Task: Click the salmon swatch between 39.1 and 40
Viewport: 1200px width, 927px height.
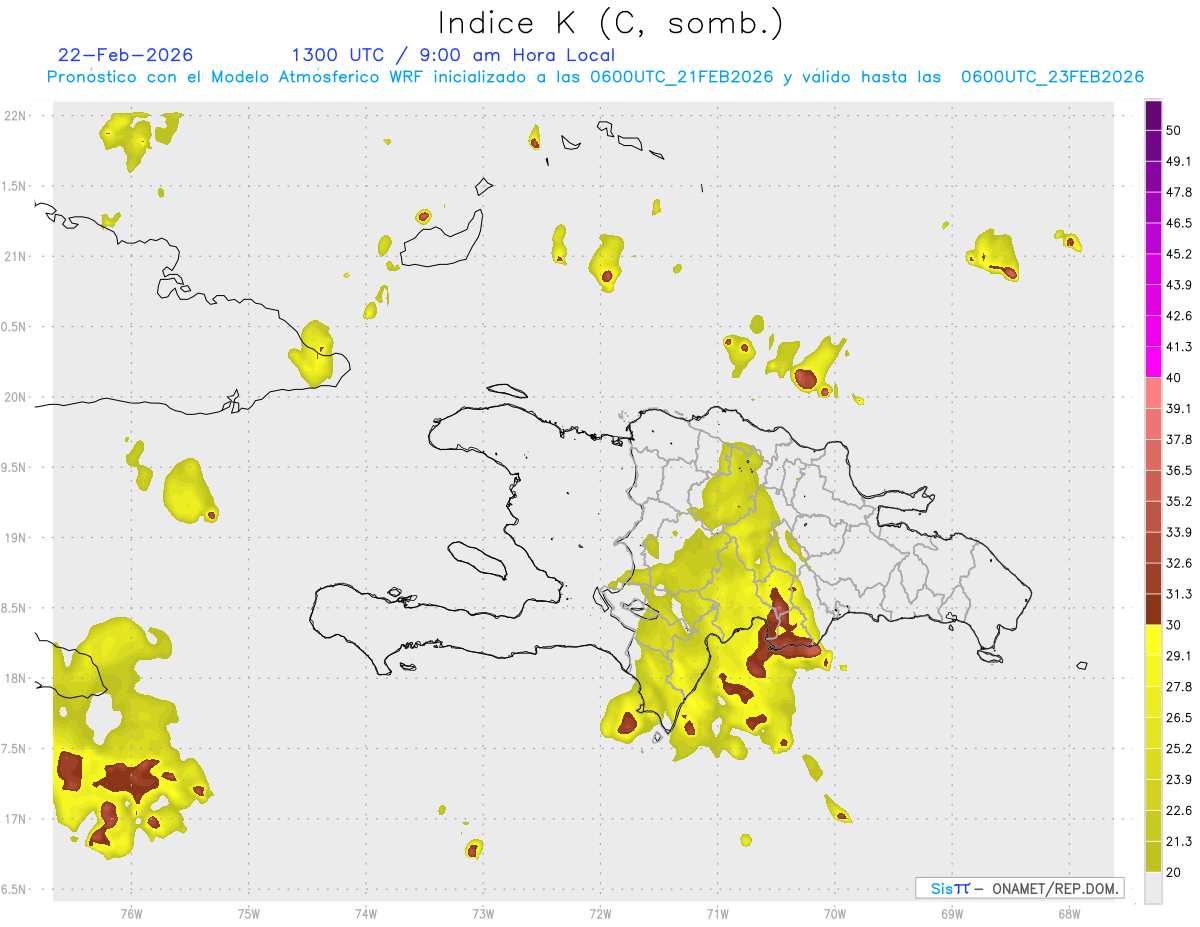Action: click(1153, 393)
